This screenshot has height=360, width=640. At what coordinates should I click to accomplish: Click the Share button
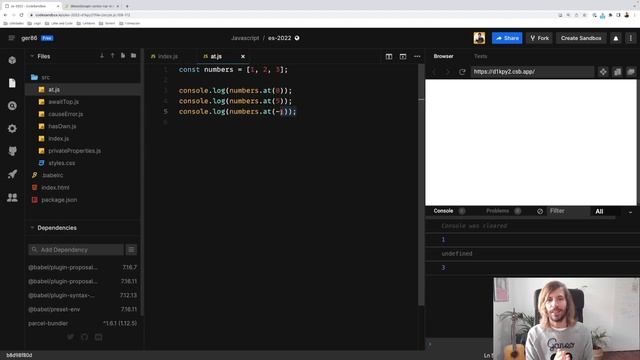[507, 38]
